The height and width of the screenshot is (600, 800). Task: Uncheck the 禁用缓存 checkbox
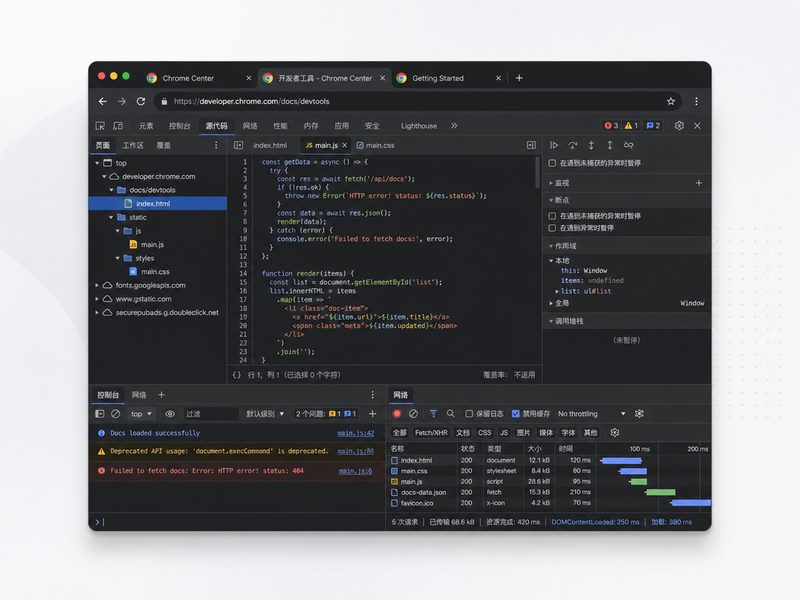[516, 414]
